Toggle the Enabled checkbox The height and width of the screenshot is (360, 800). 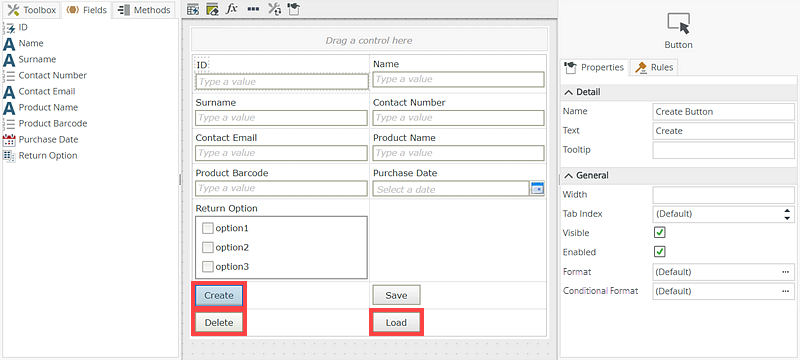pyautogui.click(x=660, y=252)
